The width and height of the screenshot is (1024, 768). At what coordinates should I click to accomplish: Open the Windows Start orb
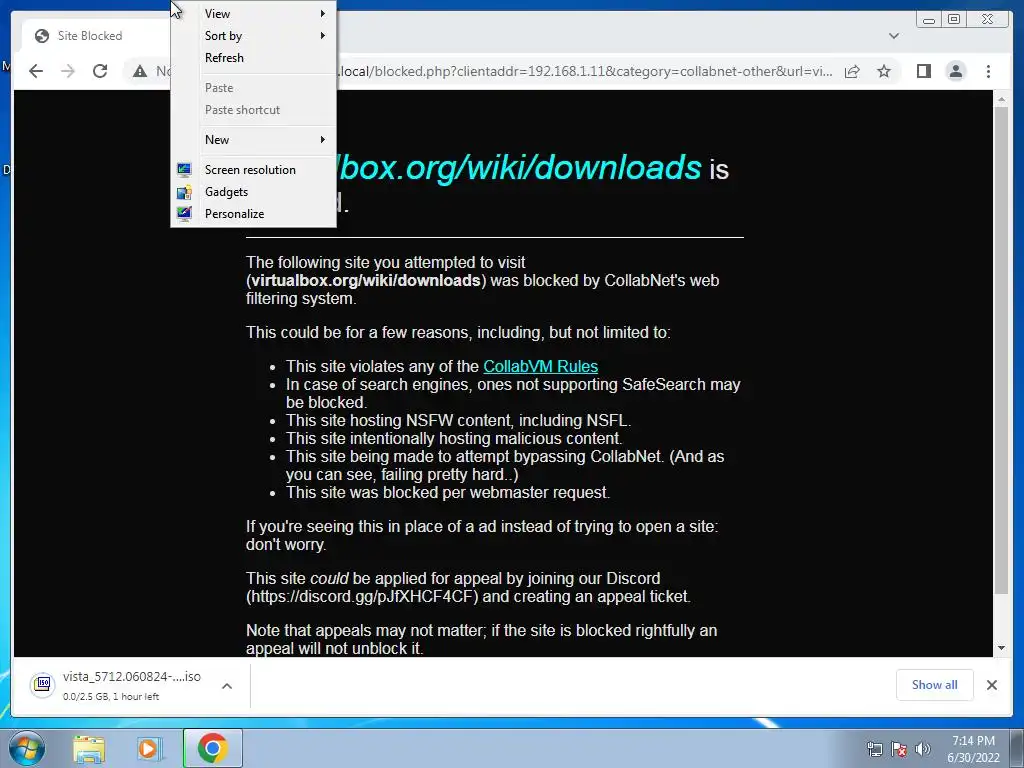[x=27, y=748]
